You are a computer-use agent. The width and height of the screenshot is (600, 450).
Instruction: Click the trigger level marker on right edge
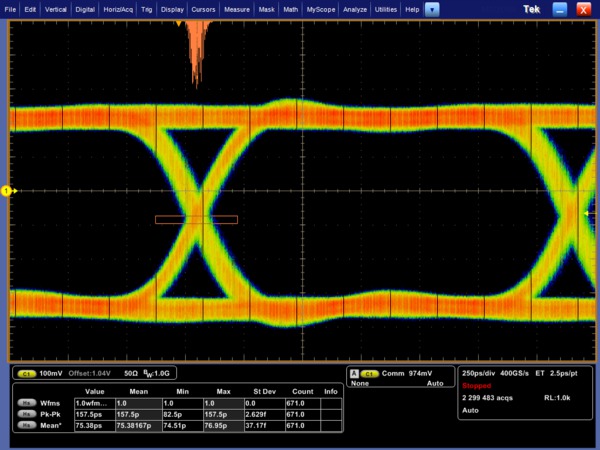coord(587,213)
